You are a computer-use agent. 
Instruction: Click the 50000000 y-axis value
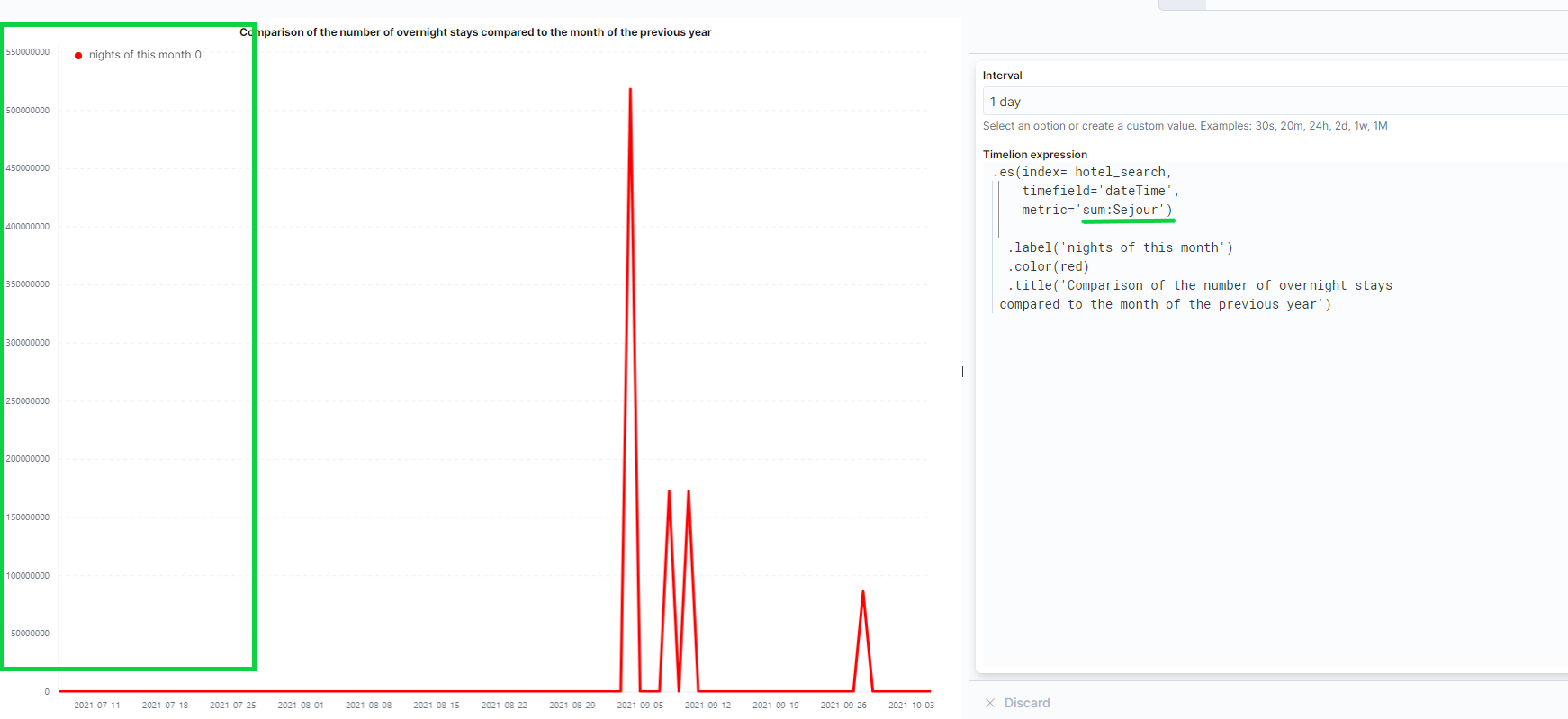pyautogui.click(x=31, y=634)
